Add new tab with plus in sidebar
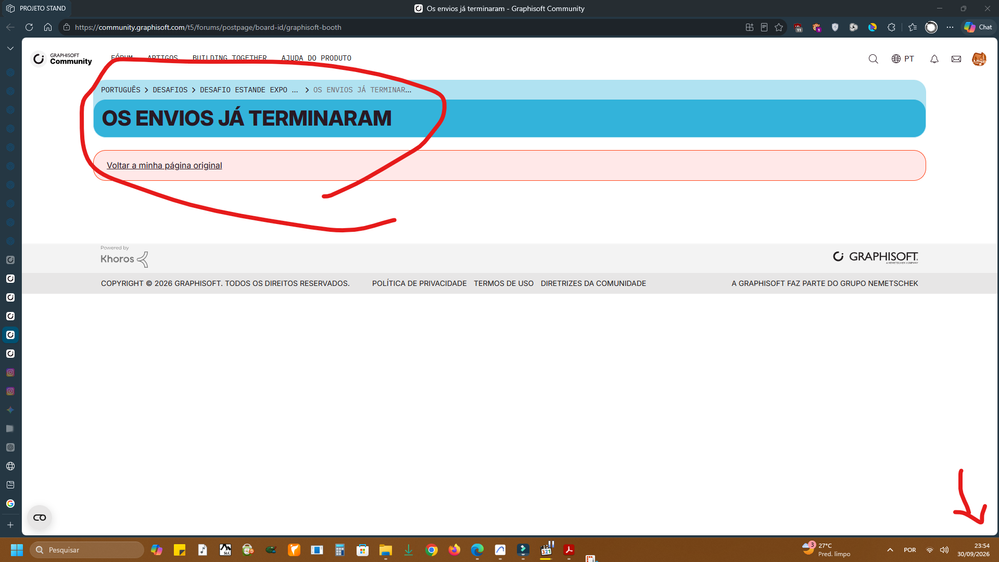The image size is (999, 562). point(10,525)
